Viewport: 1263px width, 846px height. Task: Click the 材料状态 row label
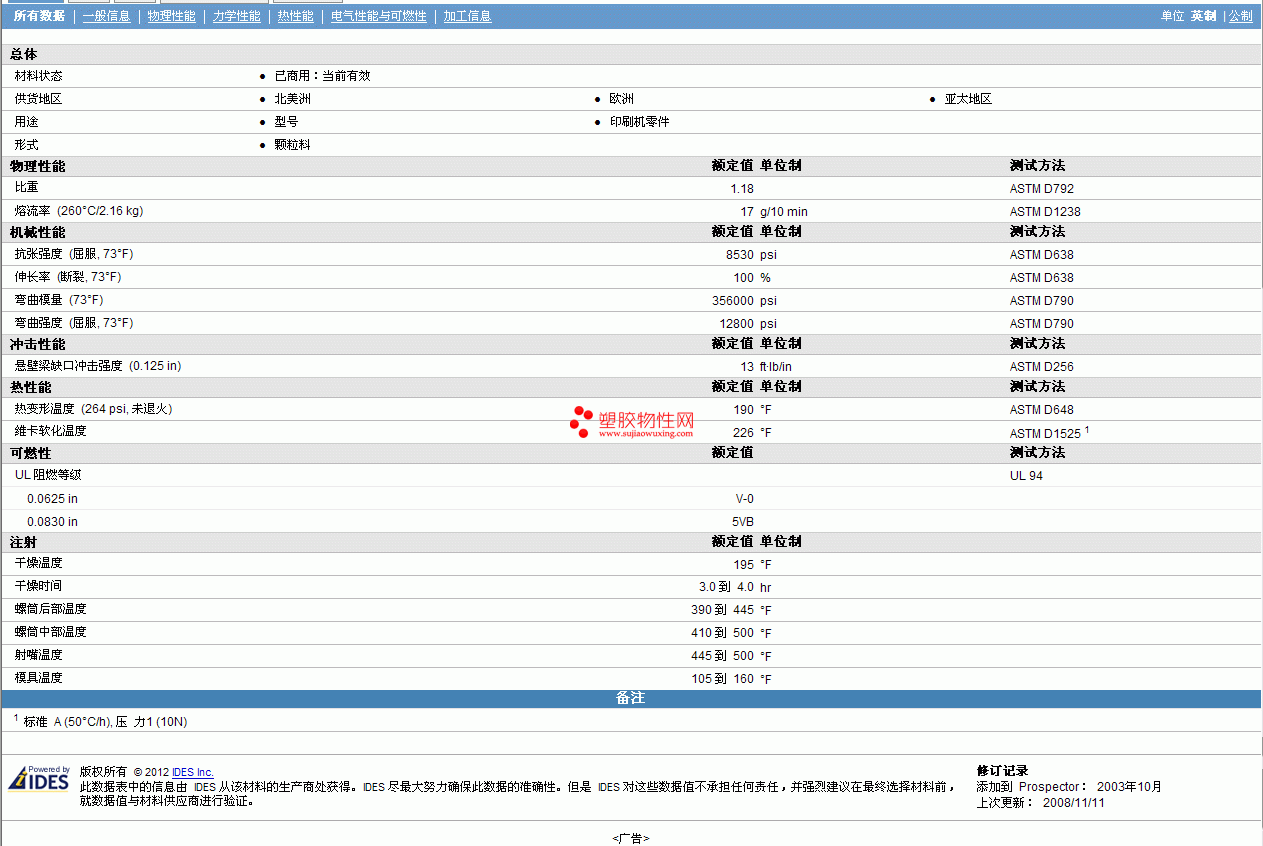(x=38, y=76)
